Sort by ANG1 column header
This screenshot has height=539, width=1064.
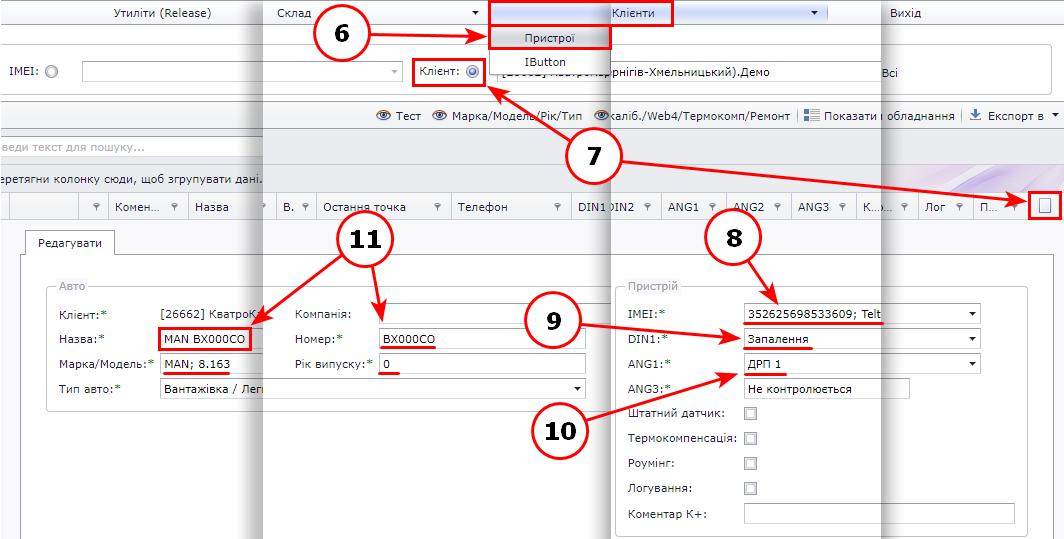coord(683,207)
